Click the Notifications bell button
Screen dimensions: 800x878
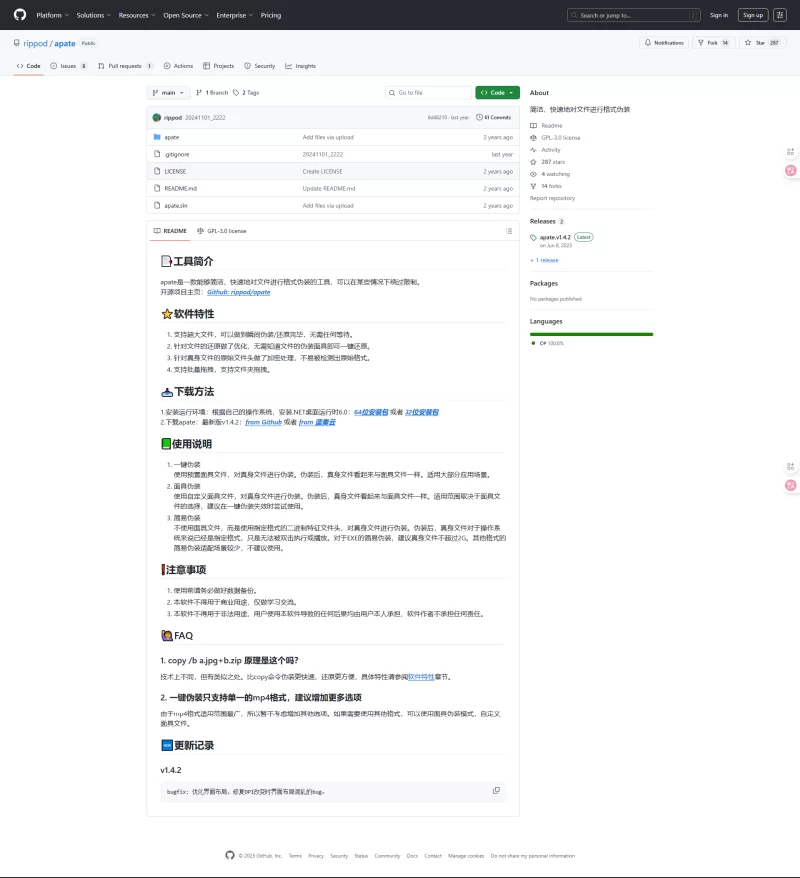[x=664, y=43]
